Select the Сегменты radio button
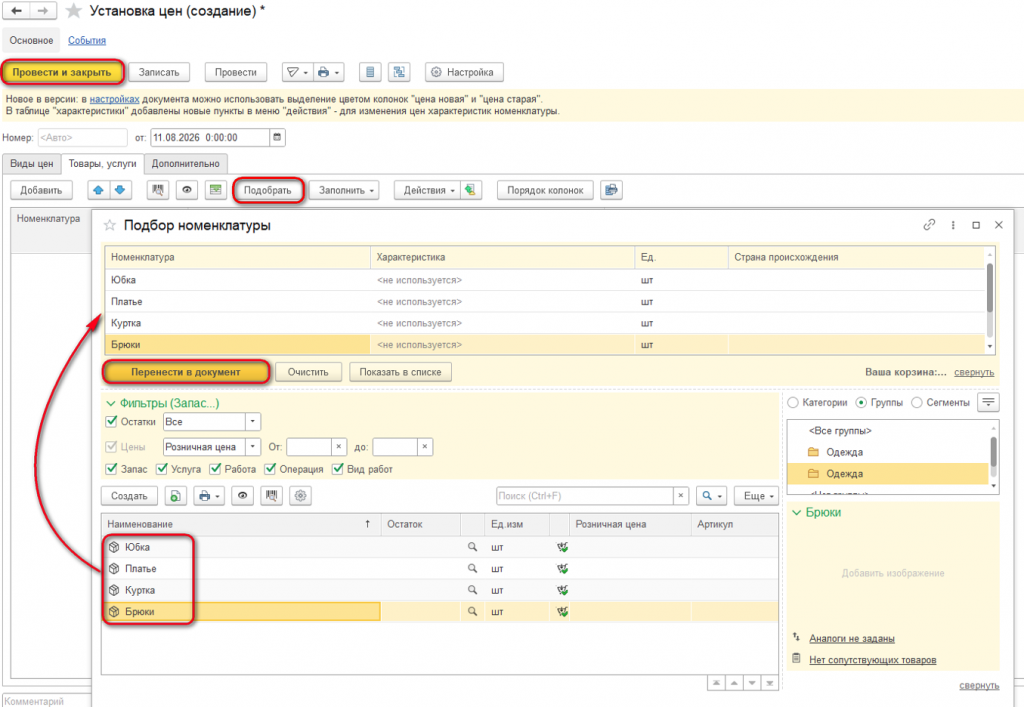1024x707 pixels. (x=917, y=403)
